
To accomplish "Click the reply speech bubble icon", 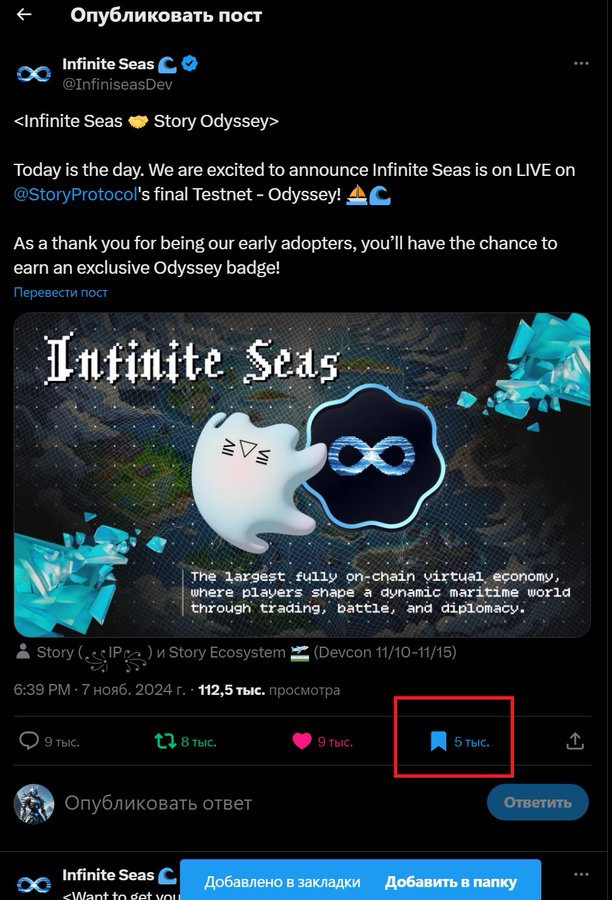I will [x=28, y=740].
